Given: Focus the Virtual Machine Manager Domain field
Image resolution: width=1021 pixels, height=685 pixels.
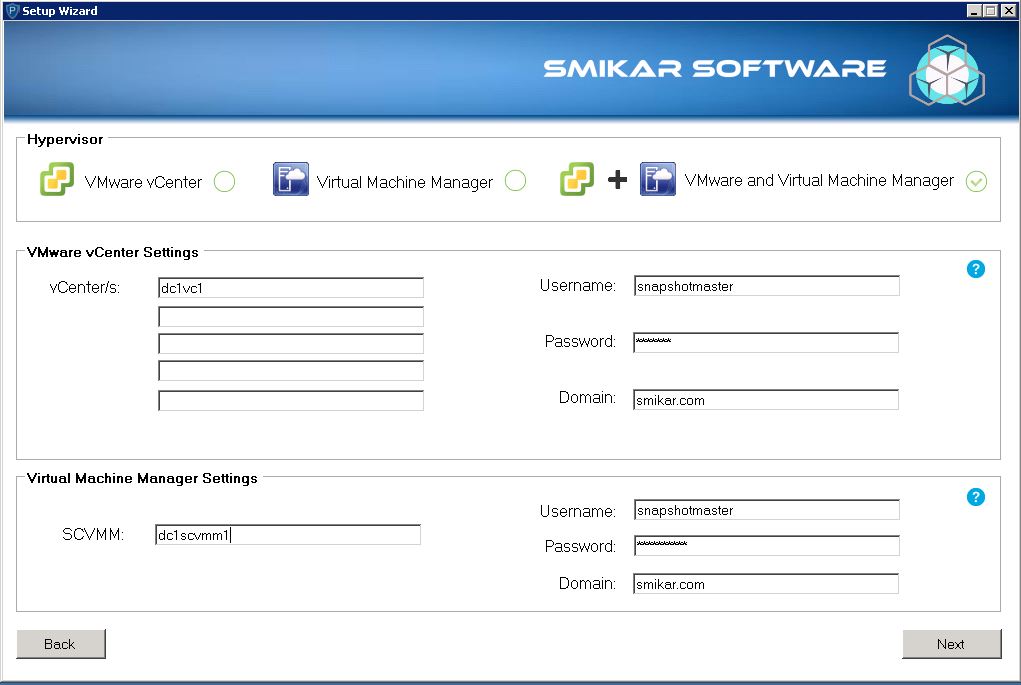Looking at the screenshot, I should click(766, 583).
